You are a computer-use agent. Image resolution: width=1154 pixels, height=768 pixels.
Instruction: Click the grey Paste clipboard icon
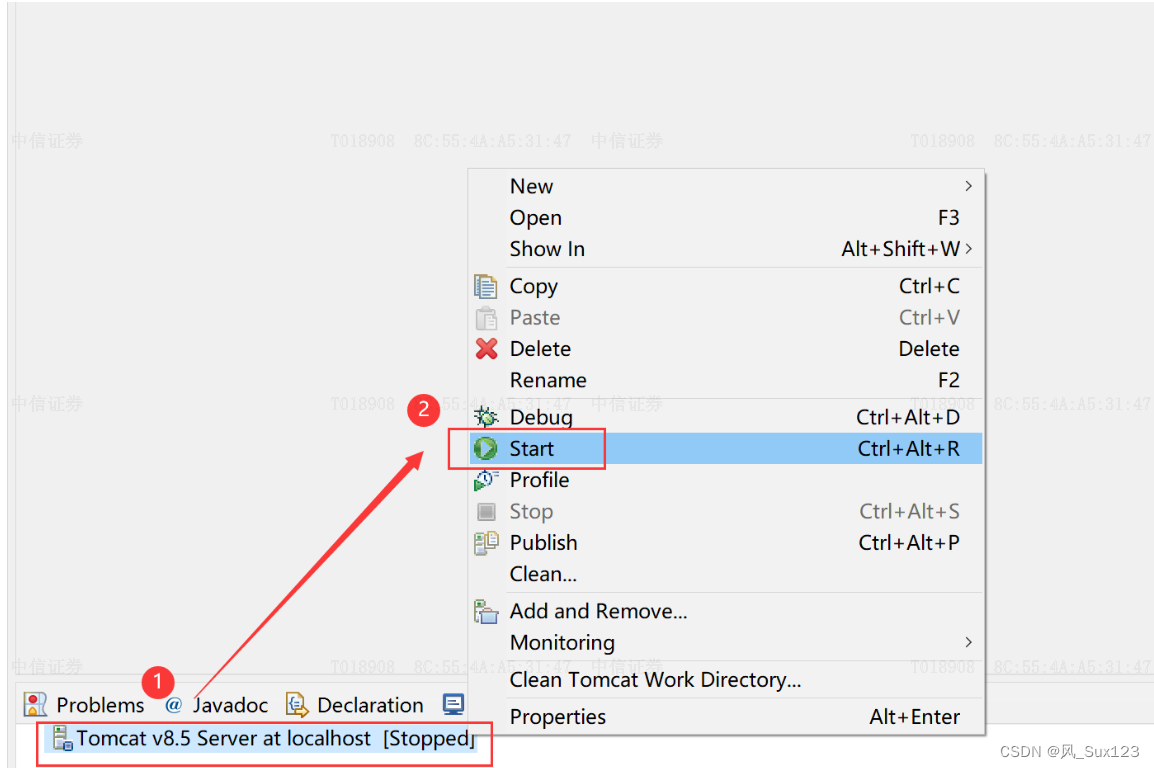coord(486,318)
